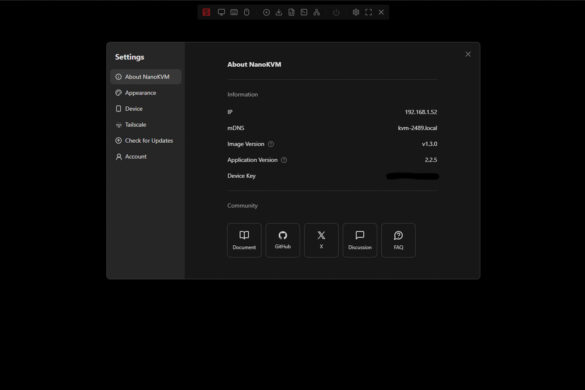Open the Discussion community link
This screenshot has height=390, width=585.
pyautogui.click(x=360, y=240)
